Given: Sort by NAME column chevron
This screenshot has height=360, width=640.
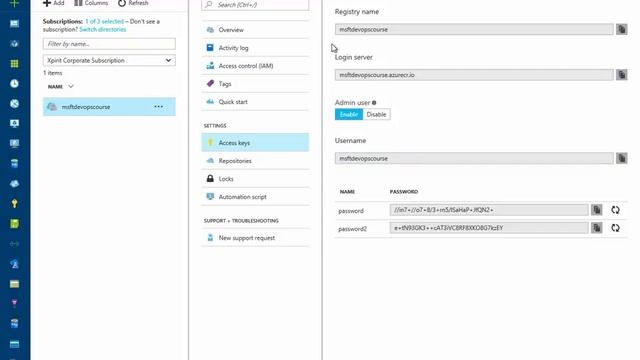Looking at the screenshot, I should pos(71,87).
